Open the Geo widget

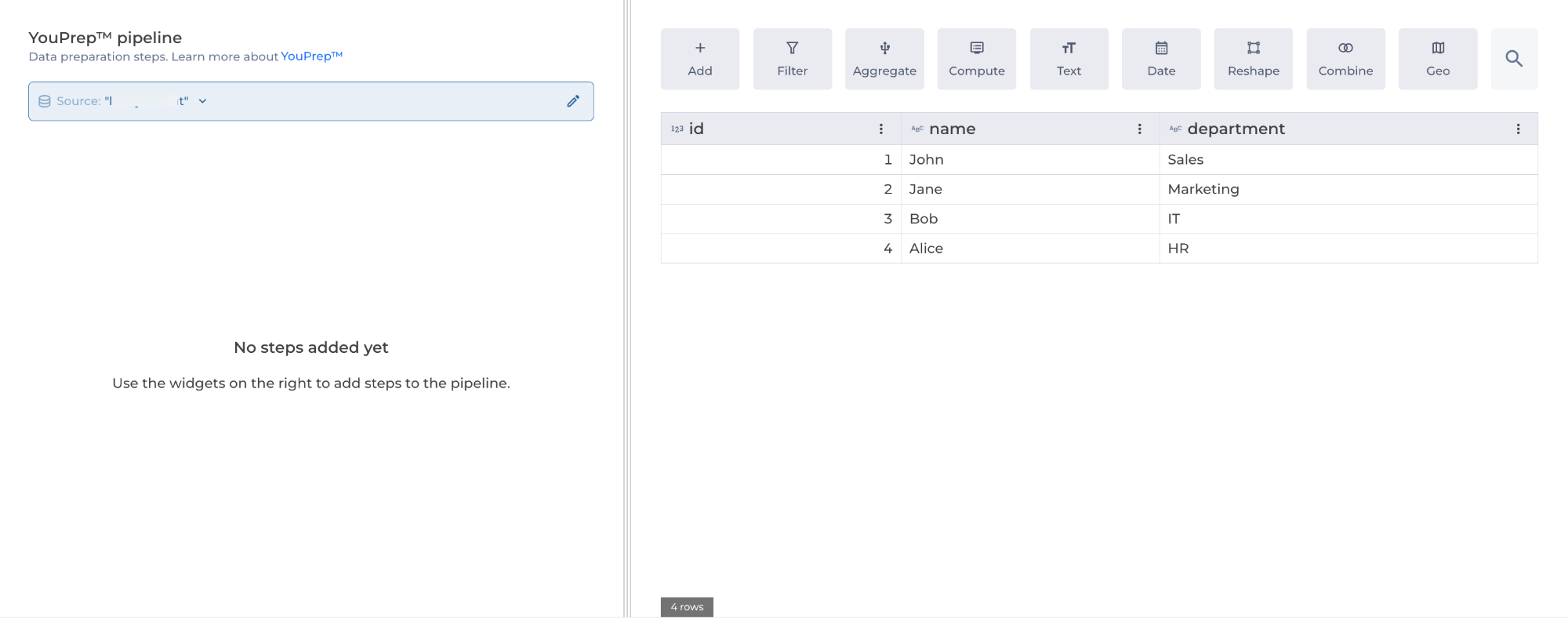tap(1438, 59)
